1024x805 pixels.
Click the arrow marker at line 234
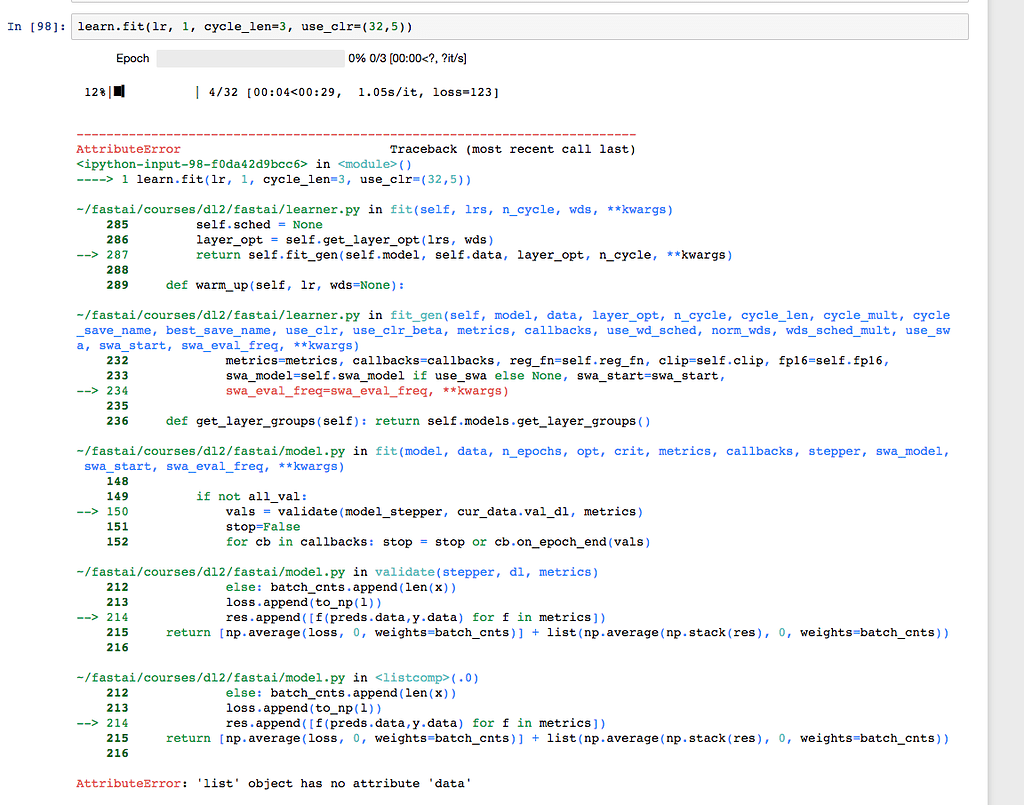coord(90,391)
